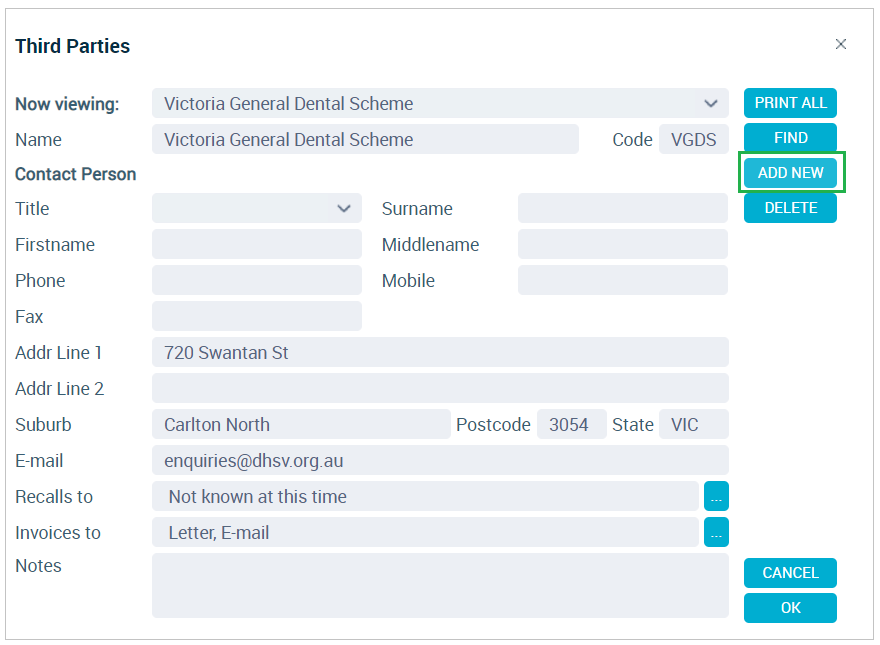Viewport: 880px width, 645px height.
Task: Open the Now viewing dropdown
Action: coord(440,103)
